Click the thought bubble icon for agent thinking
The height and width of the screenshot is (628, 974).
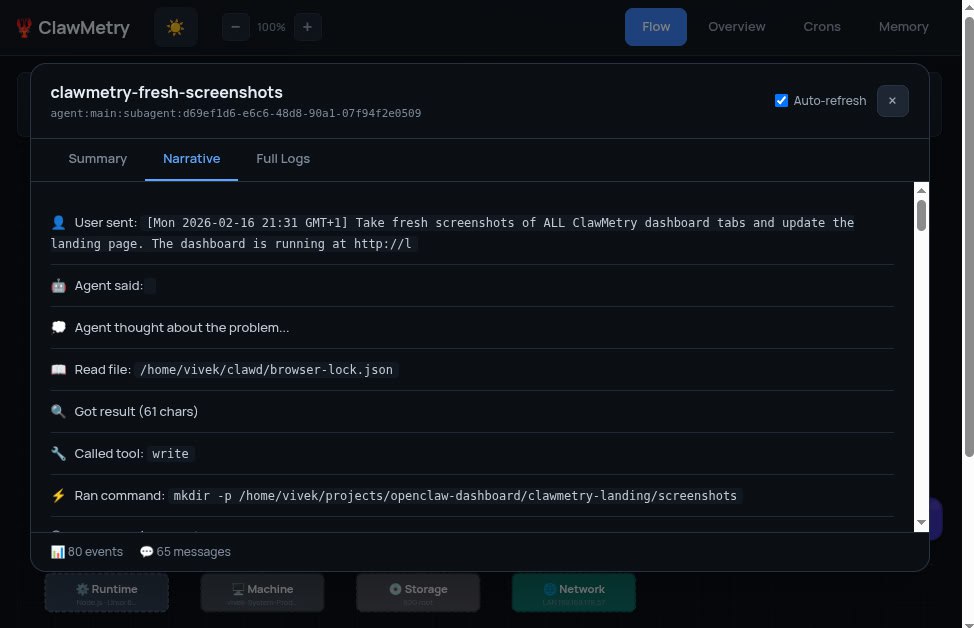(58, 328)
